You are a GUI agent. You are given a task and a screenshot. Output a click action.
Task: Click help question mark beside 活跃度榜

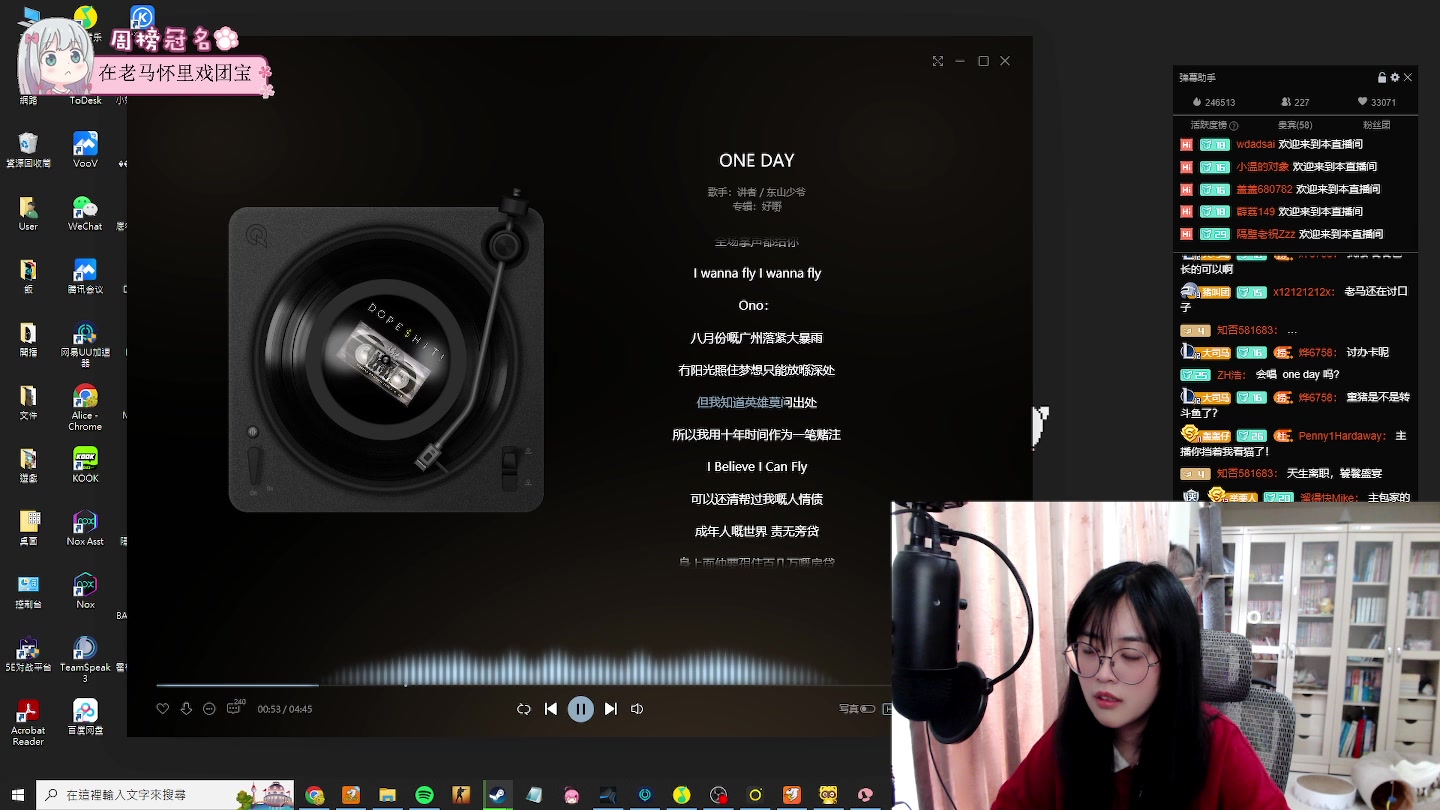pyautogui.click(x=1233, y=126)
